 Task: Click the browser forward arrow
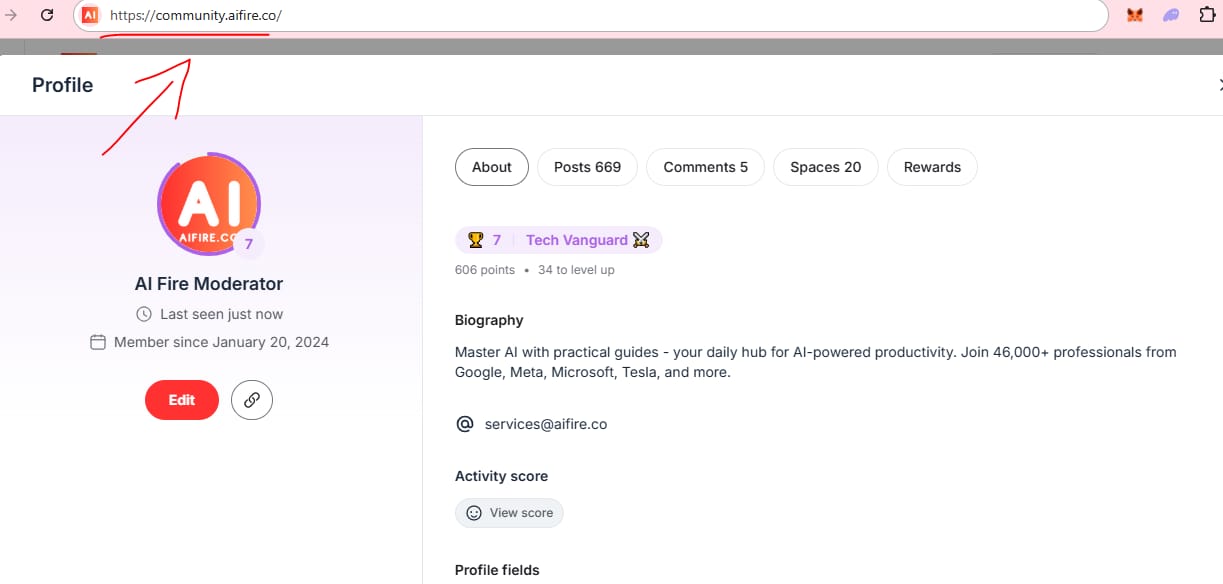point(10,15)
